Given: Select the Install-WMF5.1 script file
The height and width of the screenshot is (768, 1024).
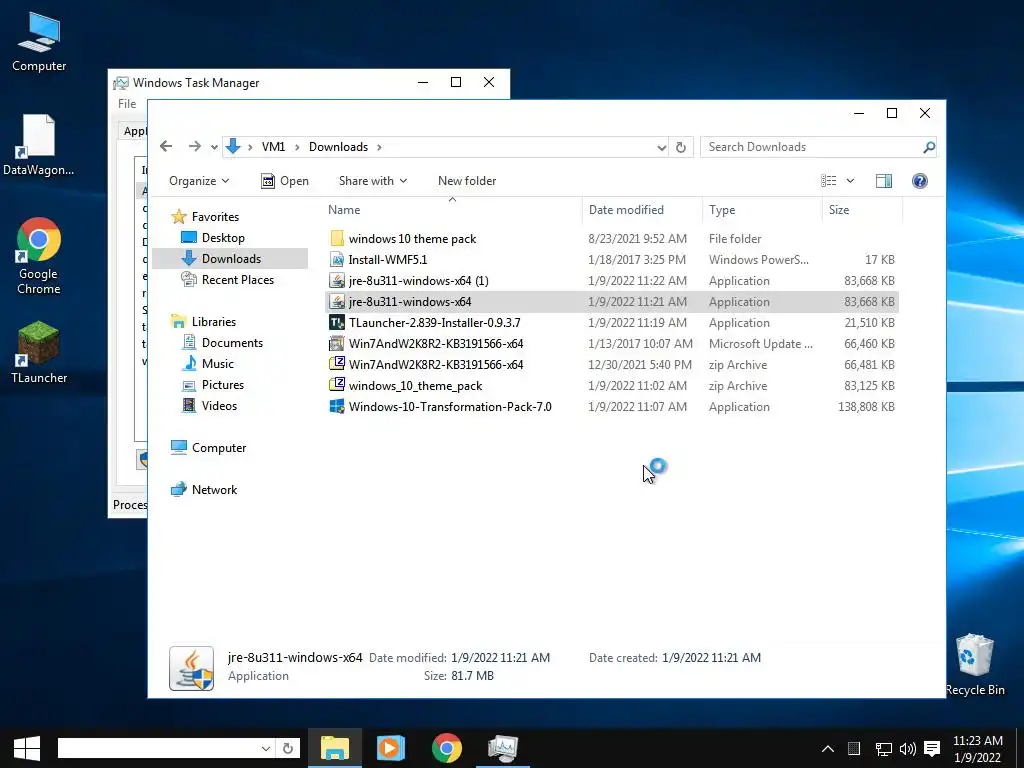Looking at the screenshot, I should (x=611, y=260).
